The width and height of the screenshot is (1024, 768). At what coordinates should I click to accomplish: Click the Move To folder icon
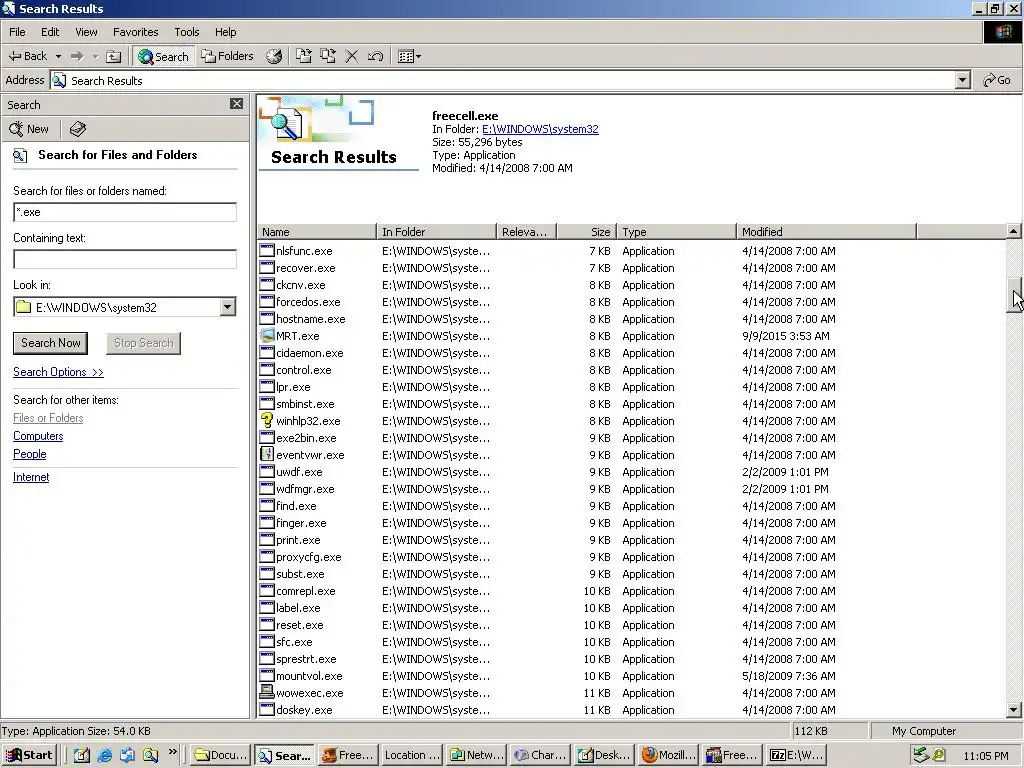pyautogui.click(x=304, y=56)
